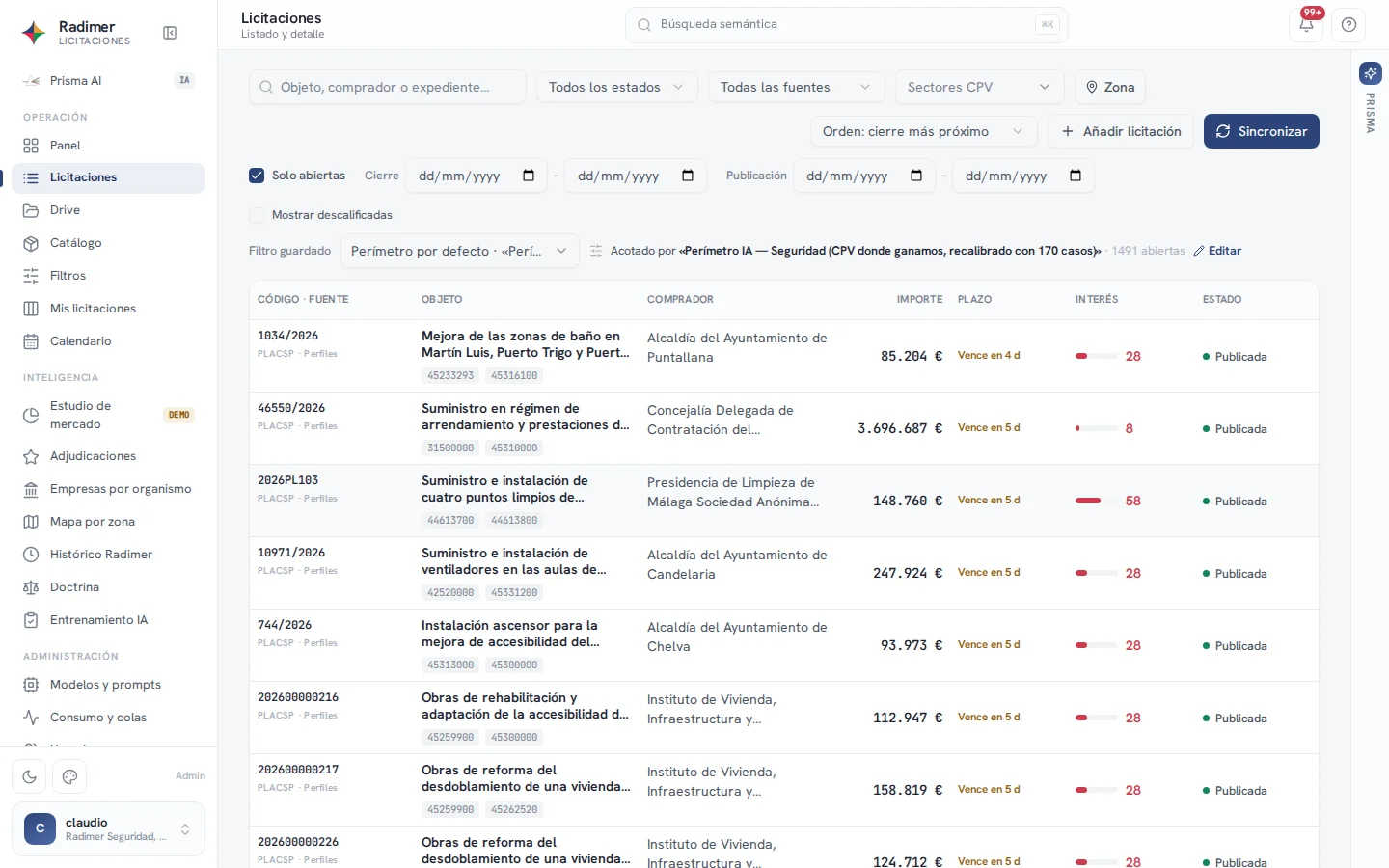Collapse sidebar with panel toggle icon

(170, 33)
